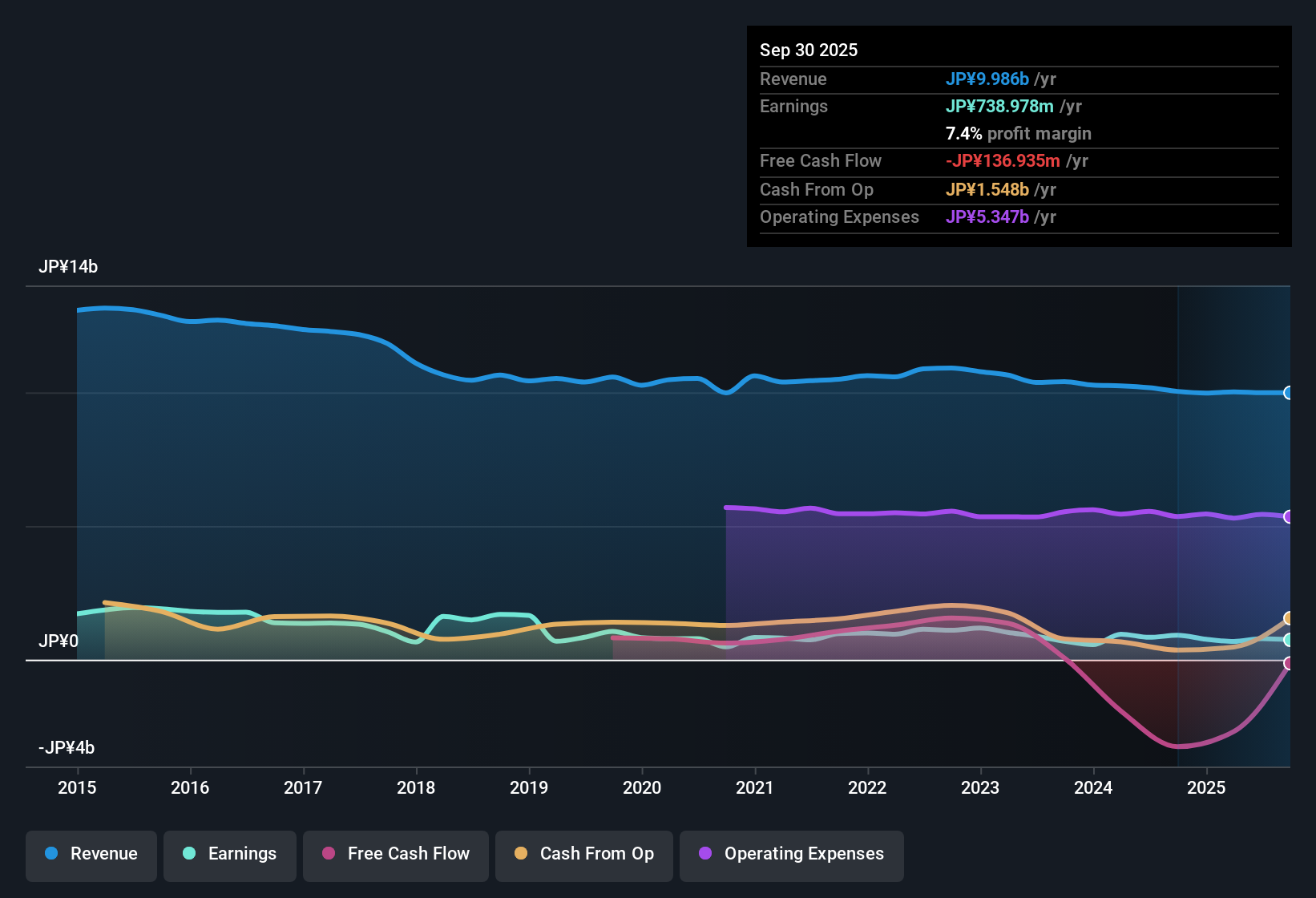Image resolution: width=1316 pixels, height=898 pixels.
Task: Toggle the Earnings series visibility
Action: coord(230,856)
